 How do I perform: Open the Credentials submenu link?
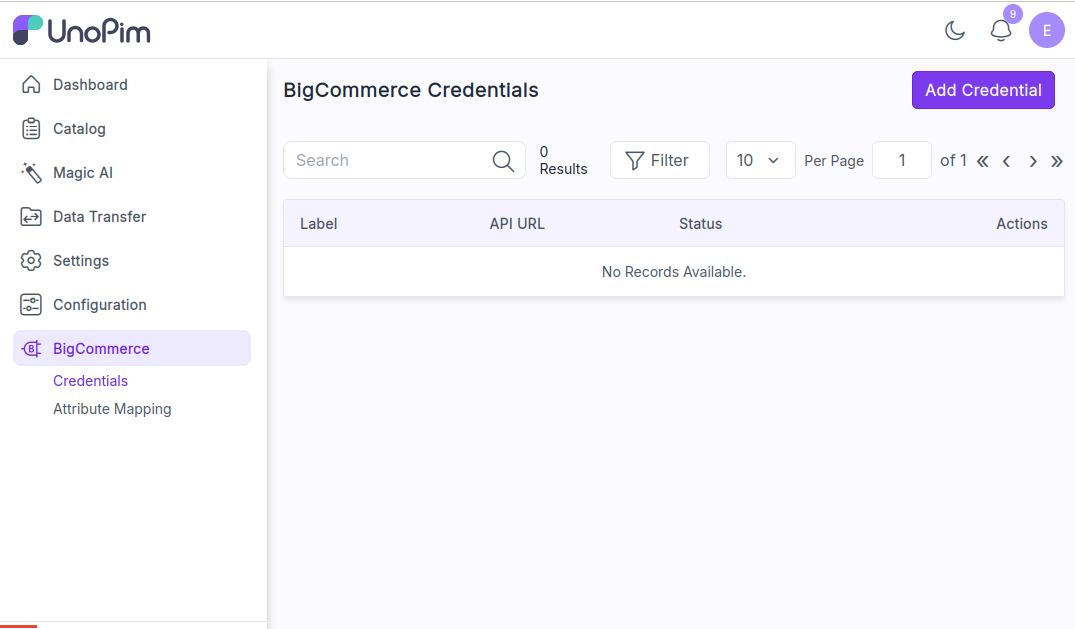point(90,381)
